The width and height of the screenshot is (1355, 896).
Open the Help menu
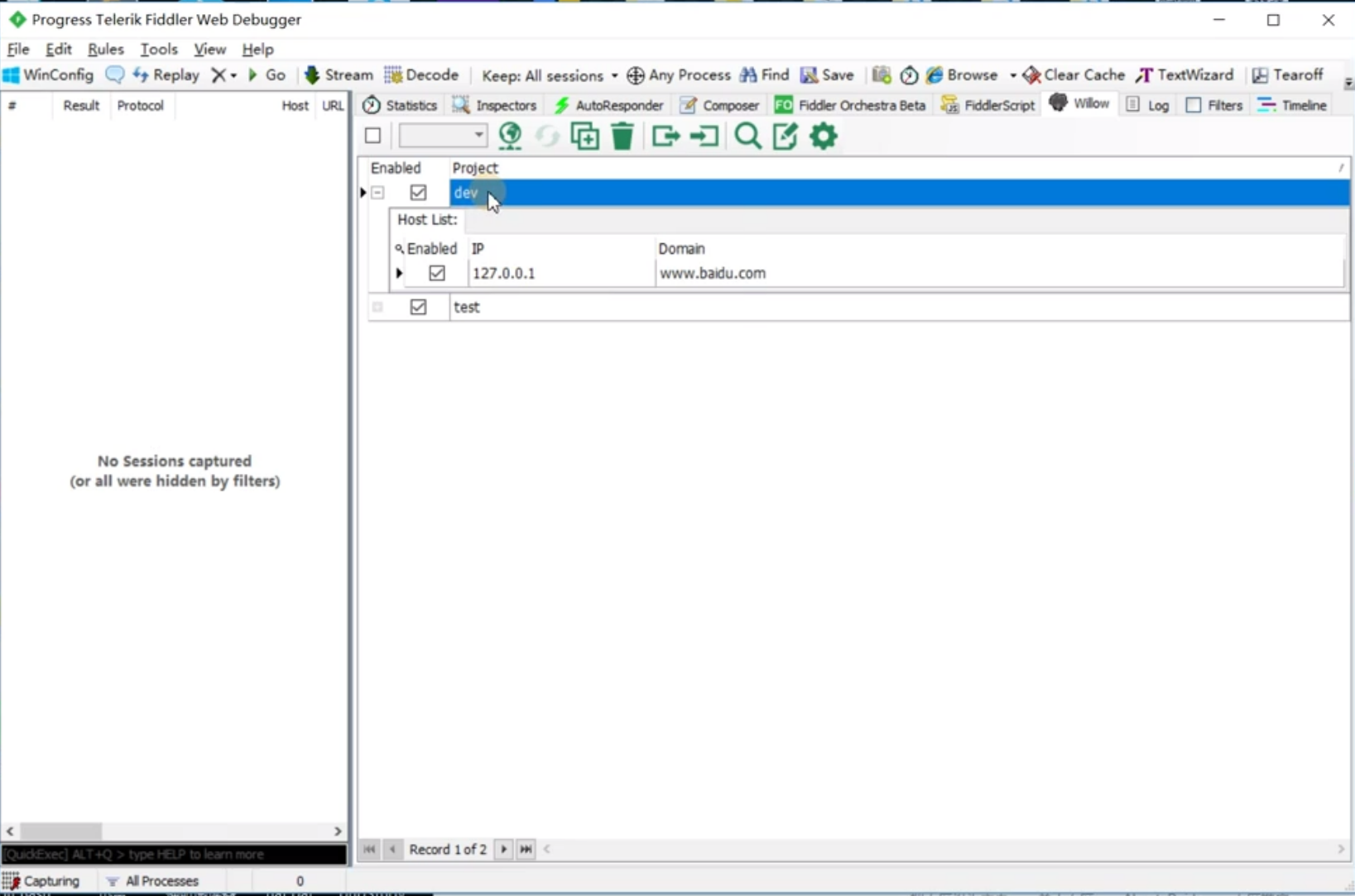coord(258,50)
